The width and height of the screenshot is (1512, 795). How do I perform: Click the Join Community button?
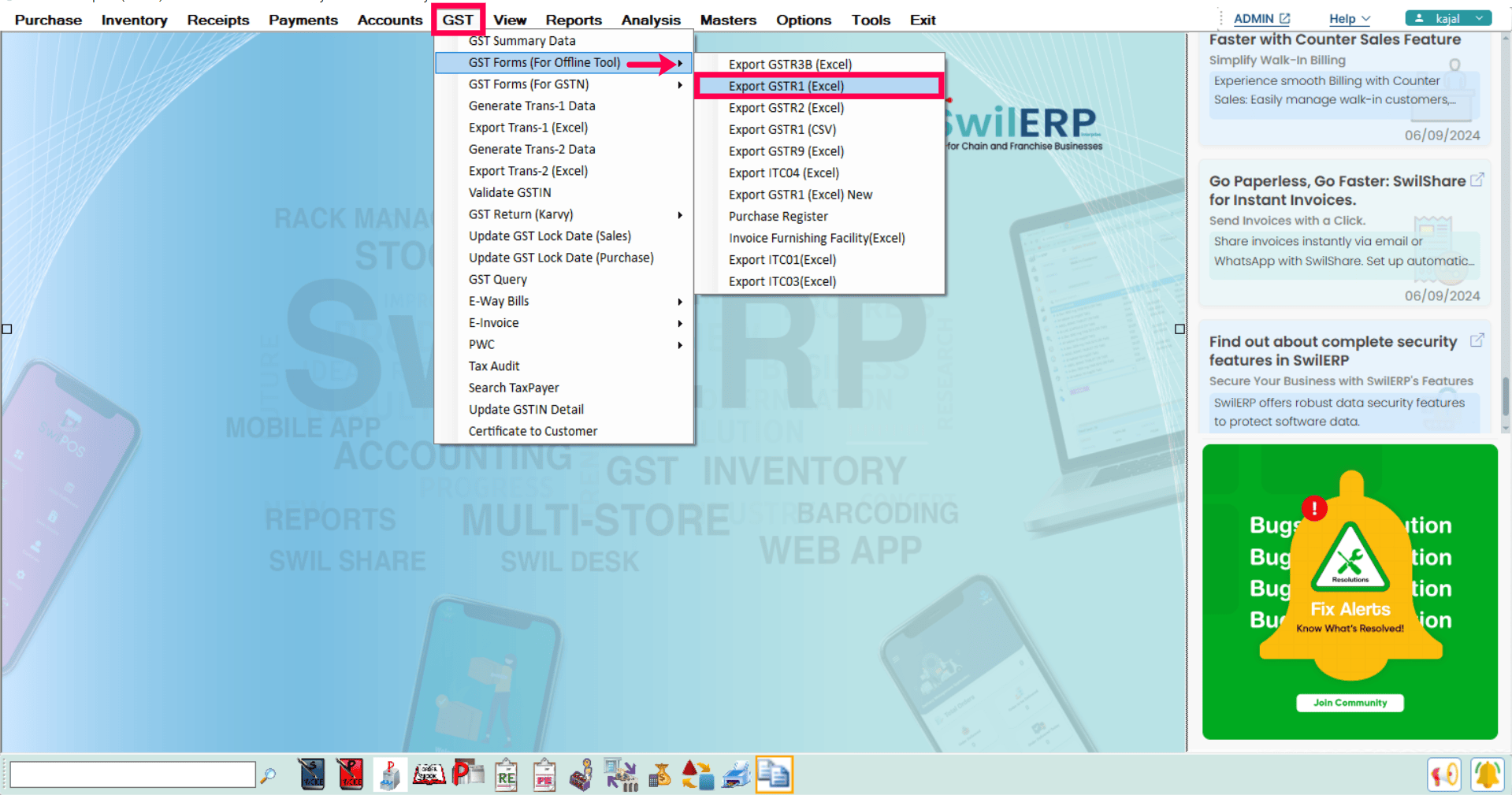1350,703
